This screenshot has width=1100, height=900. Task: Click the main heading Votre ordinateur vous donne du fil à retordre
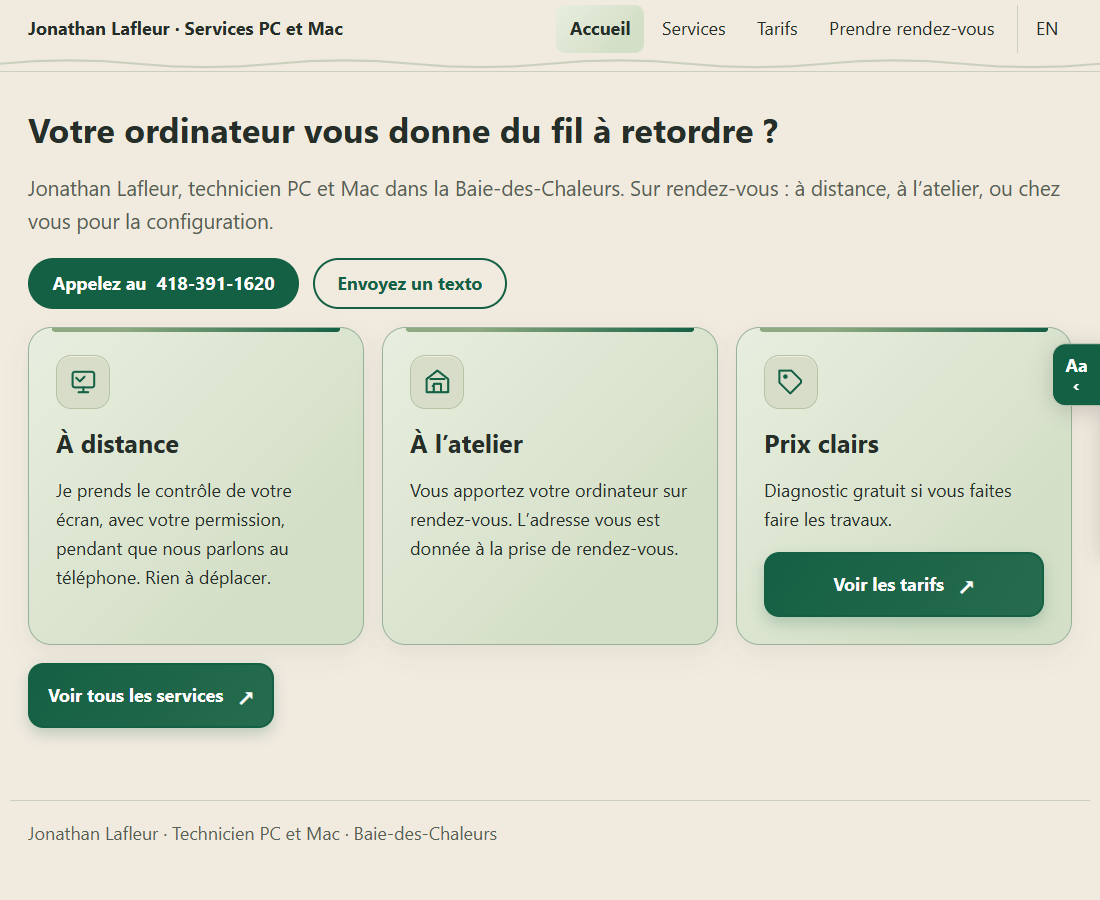pyautogui.click(x=403, y=131)
